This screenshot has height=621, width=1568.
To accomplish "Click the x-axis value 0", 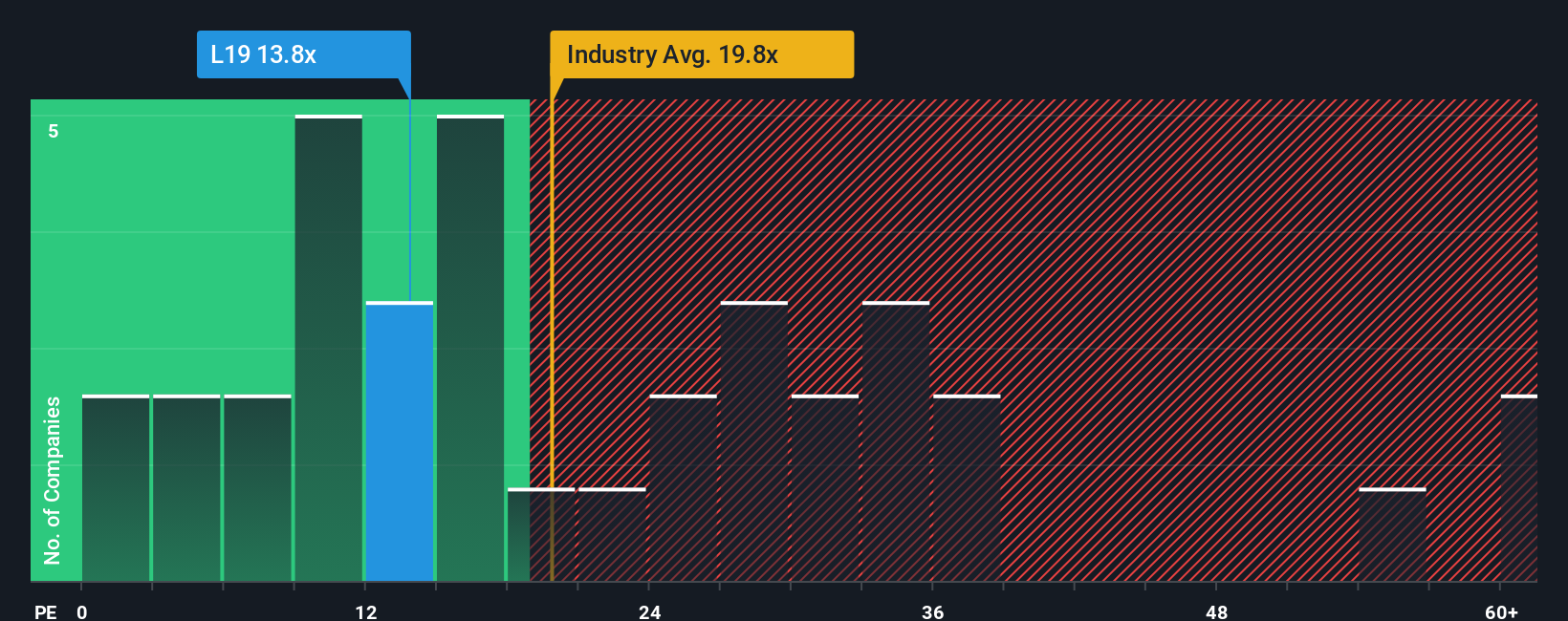I will (82, 611).
